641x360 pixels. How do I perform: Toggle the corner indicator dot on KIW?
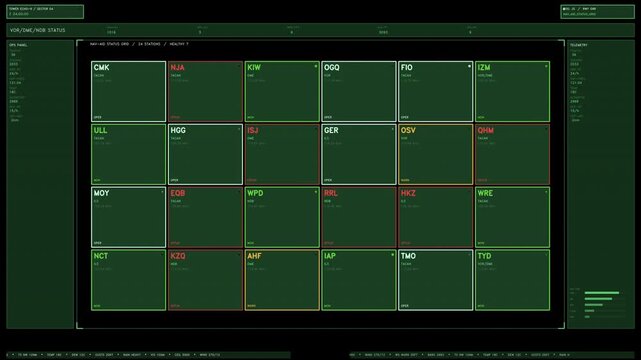click(316, 66)
